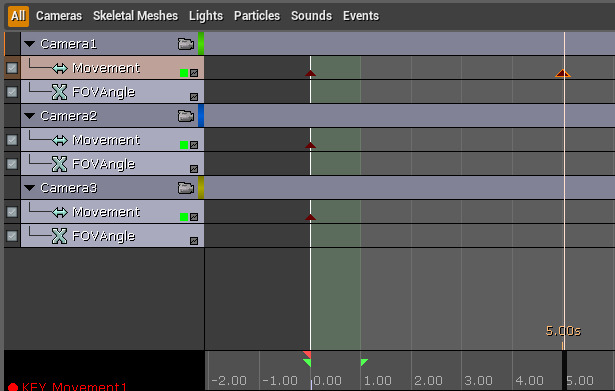Select Camera1 Movement keyframe at 5.00s
Screen dimensions: 615x391
pos(563,73)
